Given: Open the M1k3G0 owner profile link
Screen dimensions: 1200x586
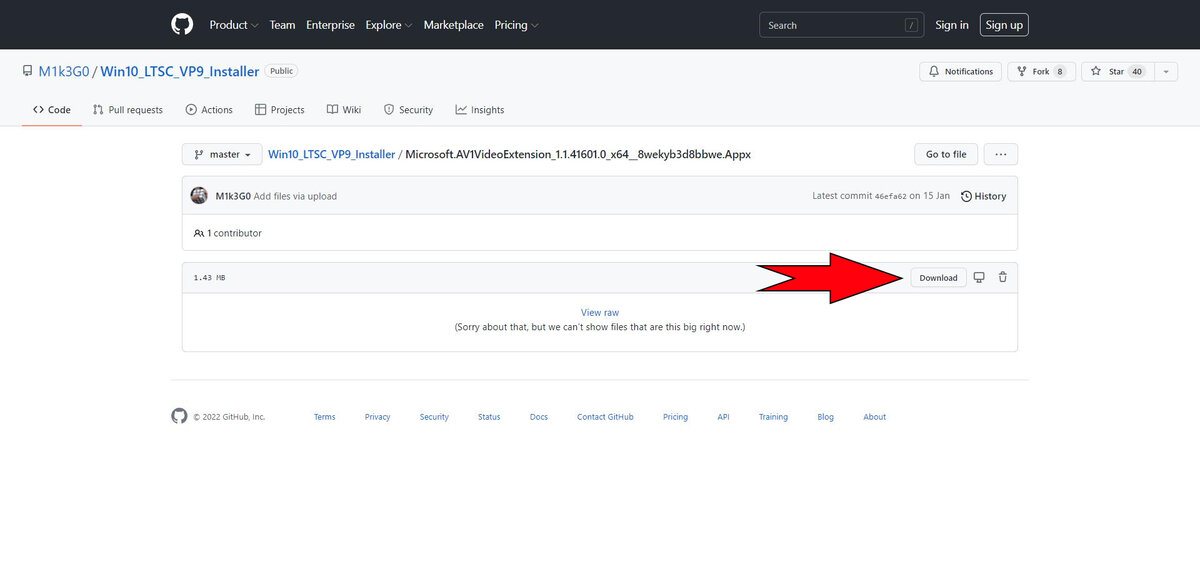Looking at the screenshot, I should pos(64,72).
